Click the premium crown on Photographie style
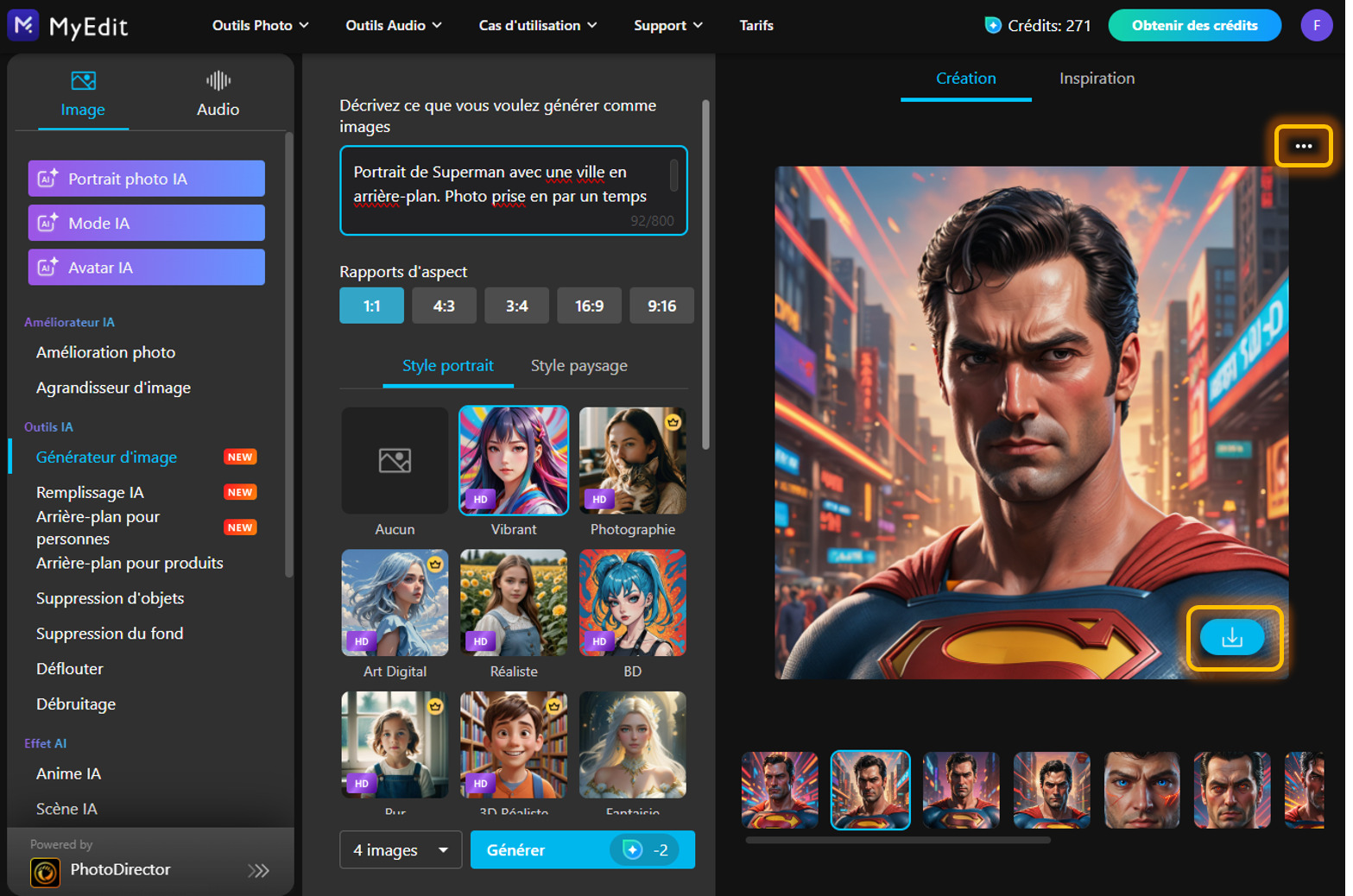This screenshot has height=896, width=1353. (x=673, y=421)
